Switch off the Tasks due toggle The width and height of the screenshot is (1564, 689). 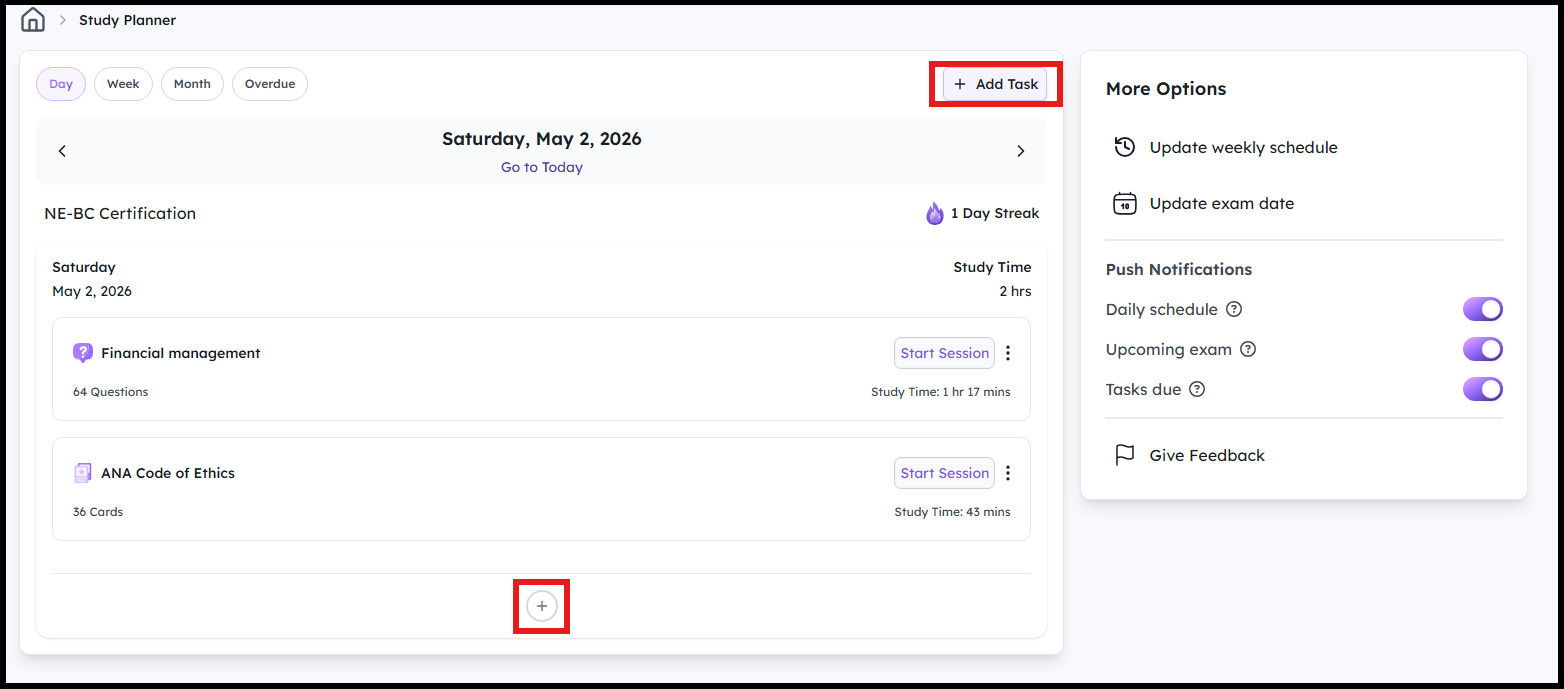[1483, 389]
